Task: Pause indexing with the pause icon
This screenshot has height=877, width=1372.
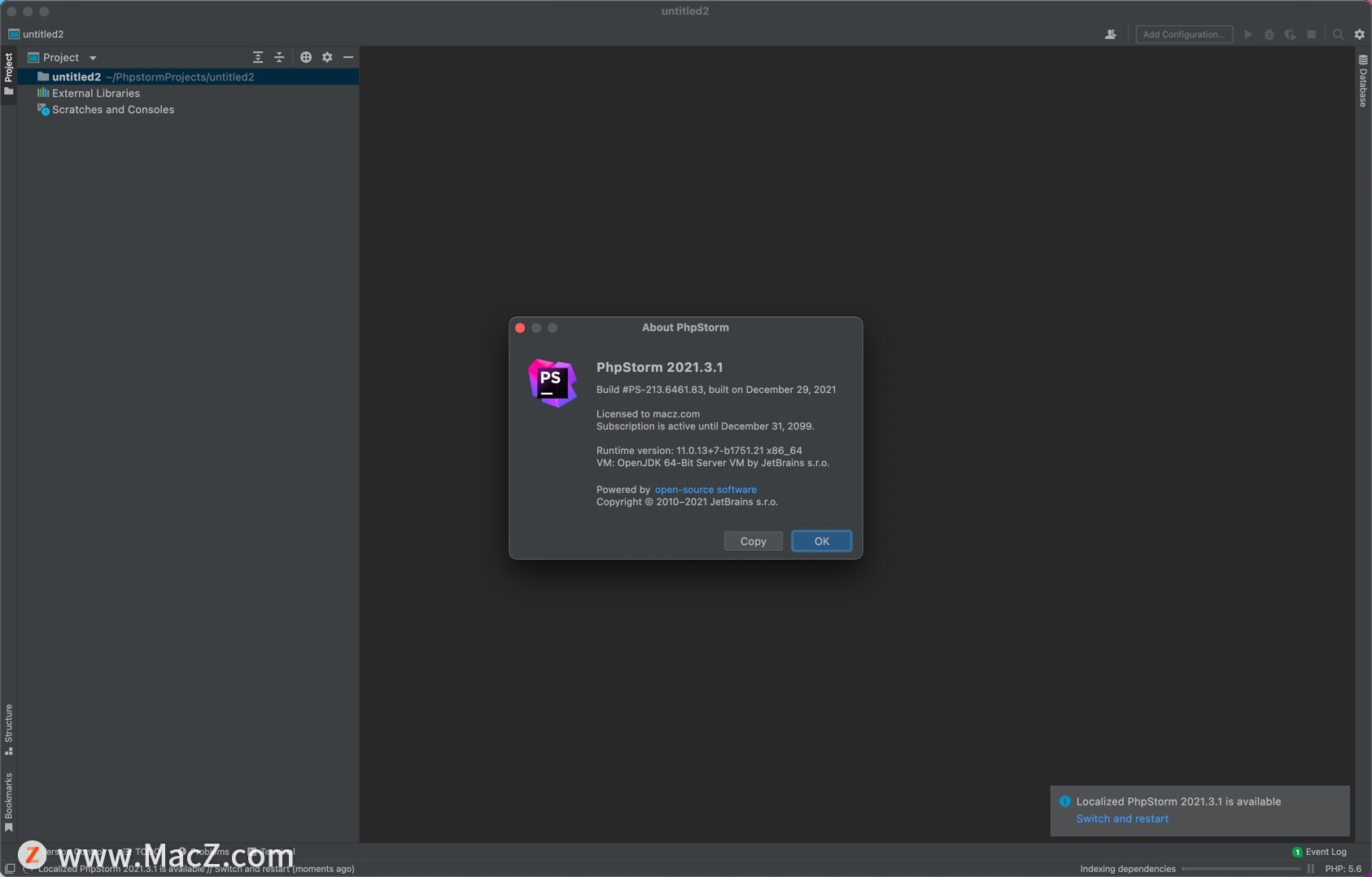Action: coord(1310,869)
